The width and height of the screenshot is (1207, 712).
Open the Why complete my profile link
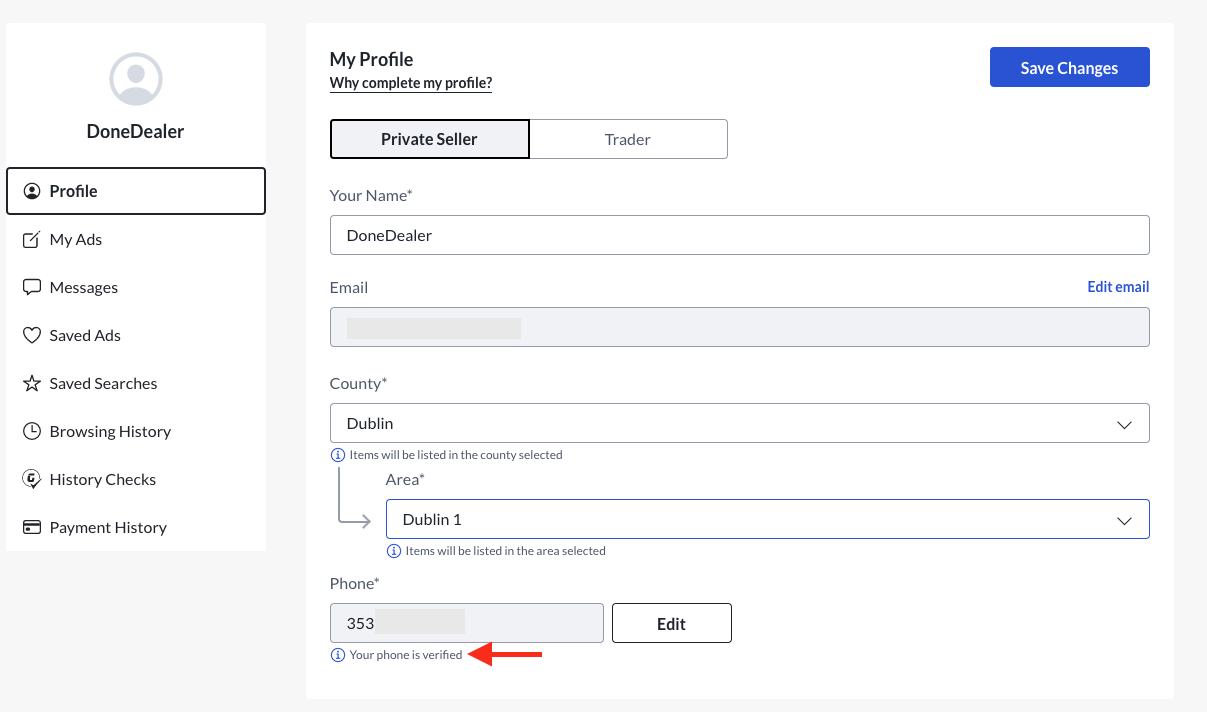tap(411, 83)
